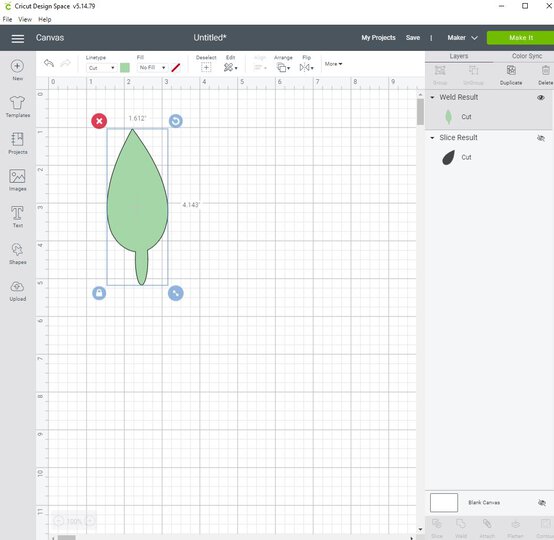
Task: Toggle Blank Canvas visibility
Action: pos(542,503)
